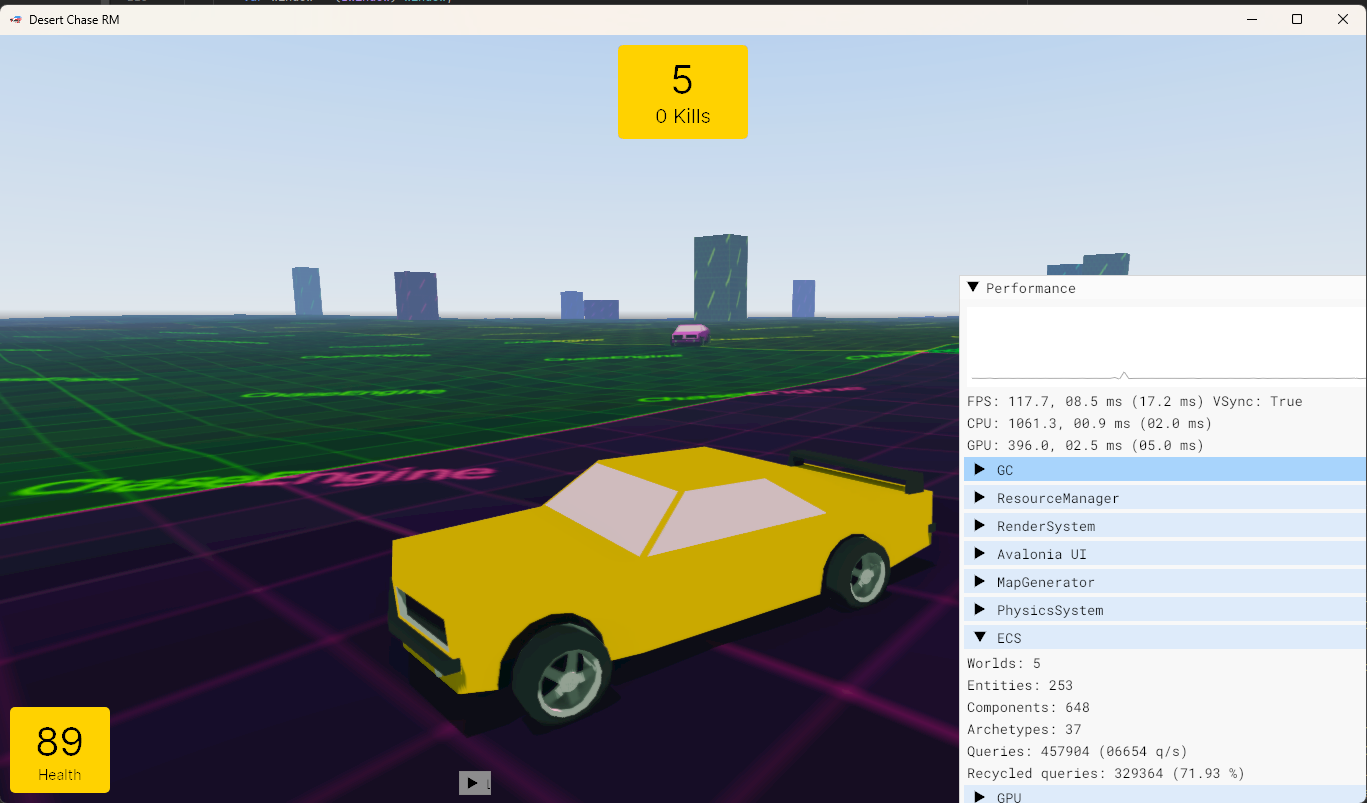Click the maximize window button
1367x803 pixels.
1296,19
